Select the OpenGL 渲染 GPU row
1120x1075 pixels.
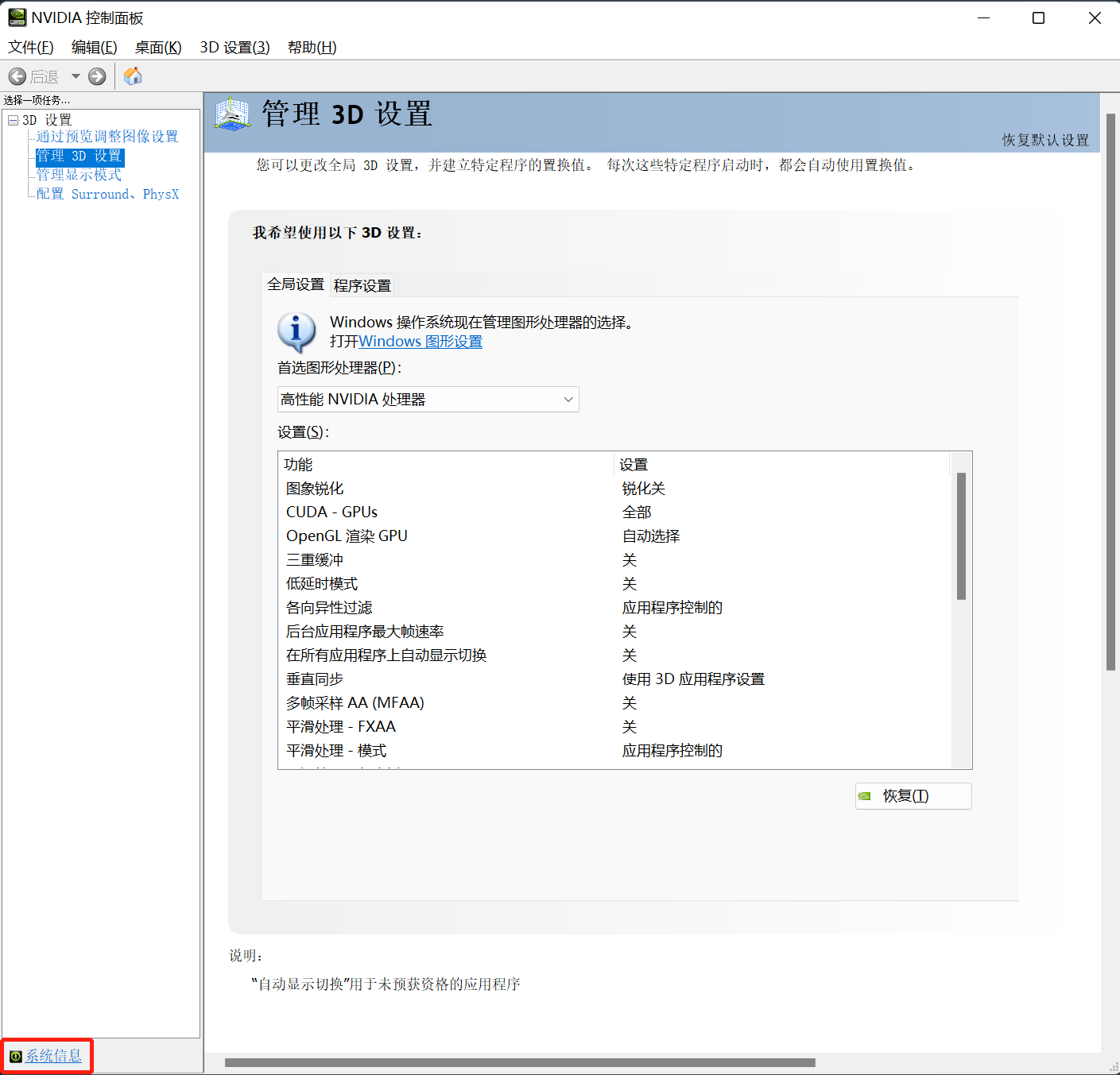614,536
